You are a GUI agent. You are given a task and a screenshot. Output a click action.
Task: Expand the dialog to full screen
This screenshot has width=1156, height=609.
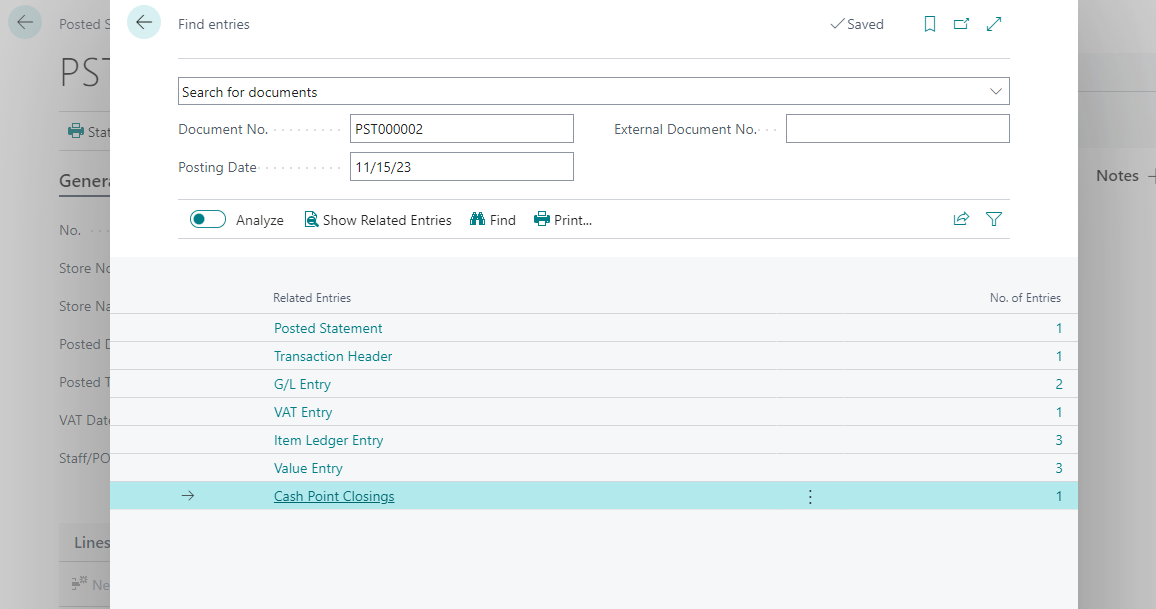[x=994, y=24]
